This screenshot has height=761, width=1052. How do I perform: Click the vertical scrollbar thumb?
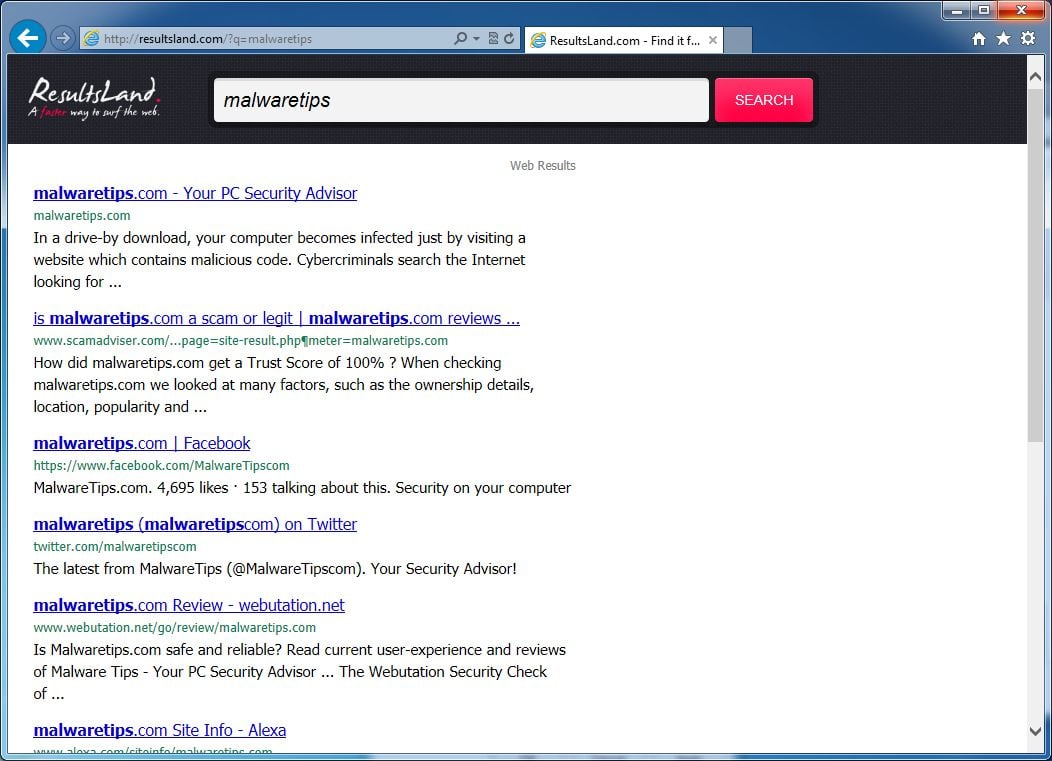click(1035, 264)
